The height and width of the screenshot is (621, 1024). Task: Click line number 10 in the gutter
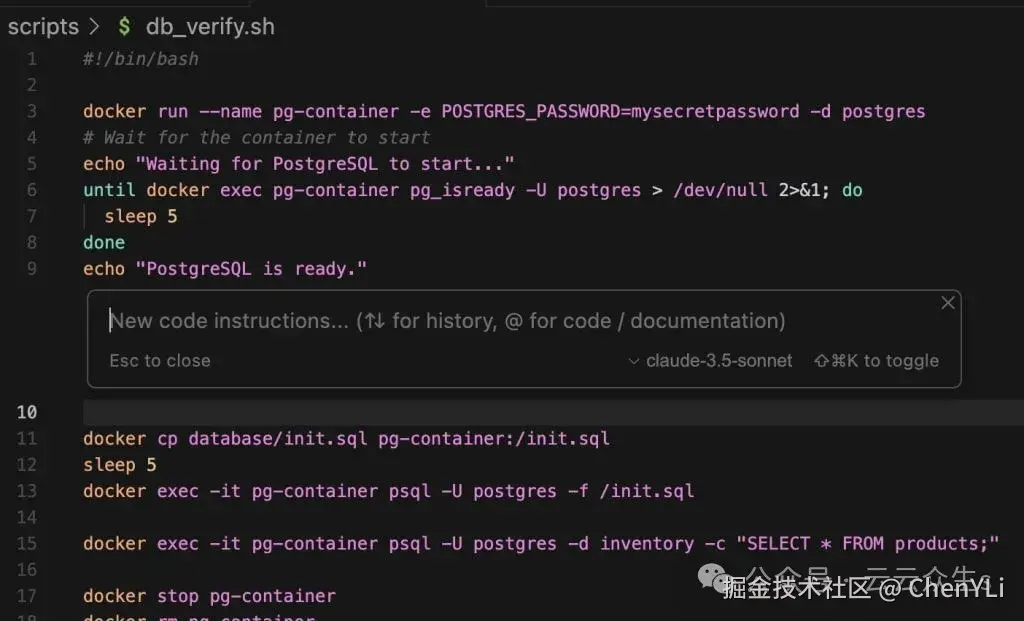point(27,412)
